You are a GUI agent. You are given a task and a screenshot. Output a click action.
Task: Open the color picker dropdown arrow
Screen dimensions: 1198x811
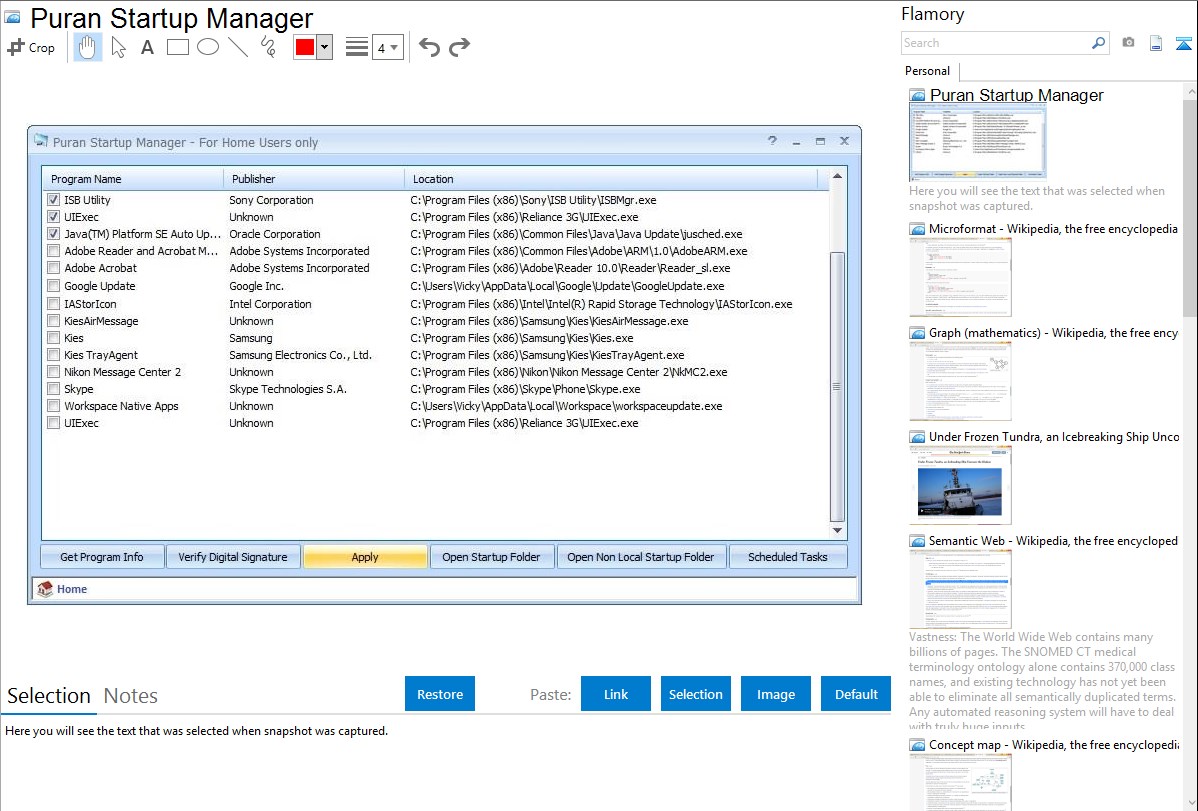point(324,48)
